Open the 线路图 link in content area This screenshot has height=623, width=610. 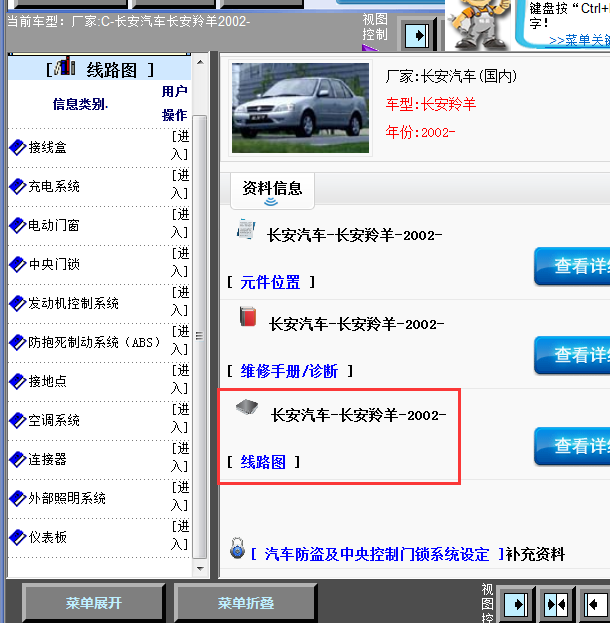pyautogui.click(x=263, y=462)
